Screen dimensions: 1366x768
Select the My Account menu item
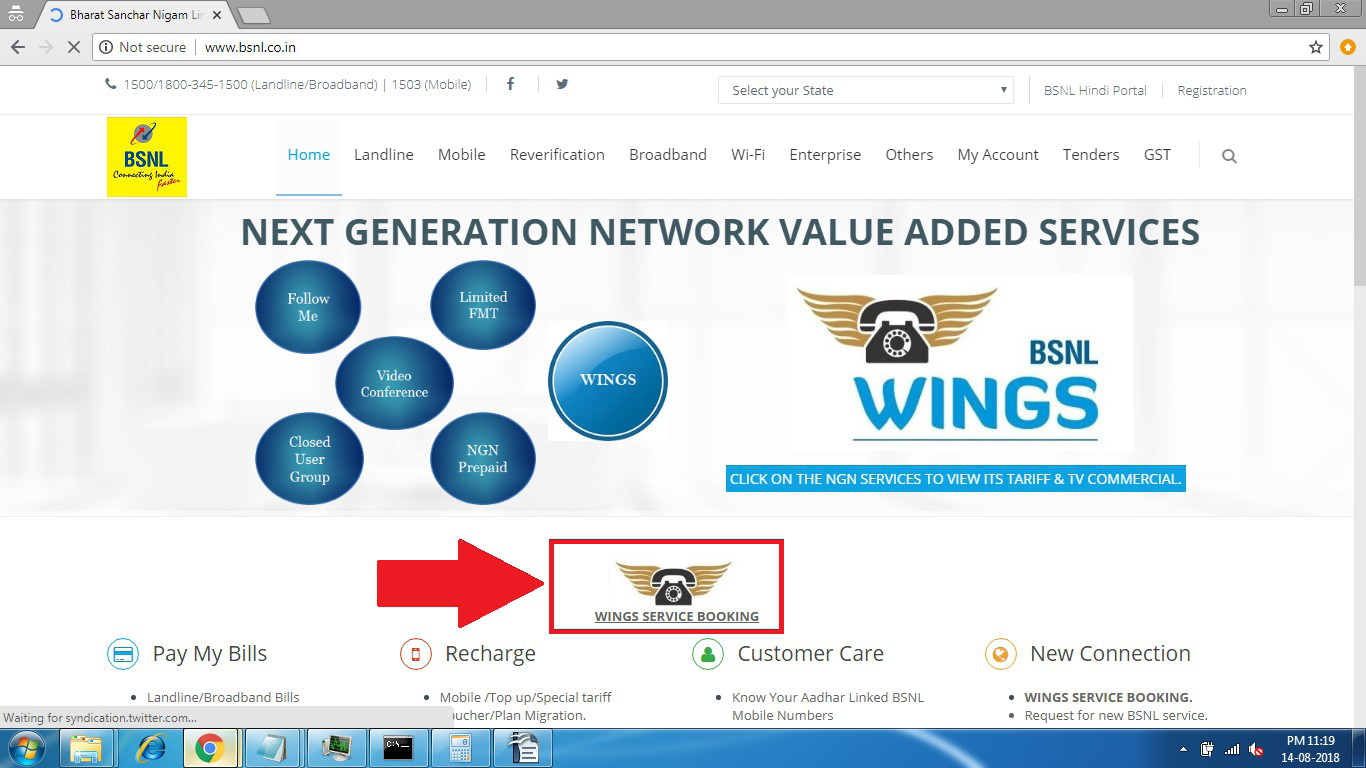point(997,154)
